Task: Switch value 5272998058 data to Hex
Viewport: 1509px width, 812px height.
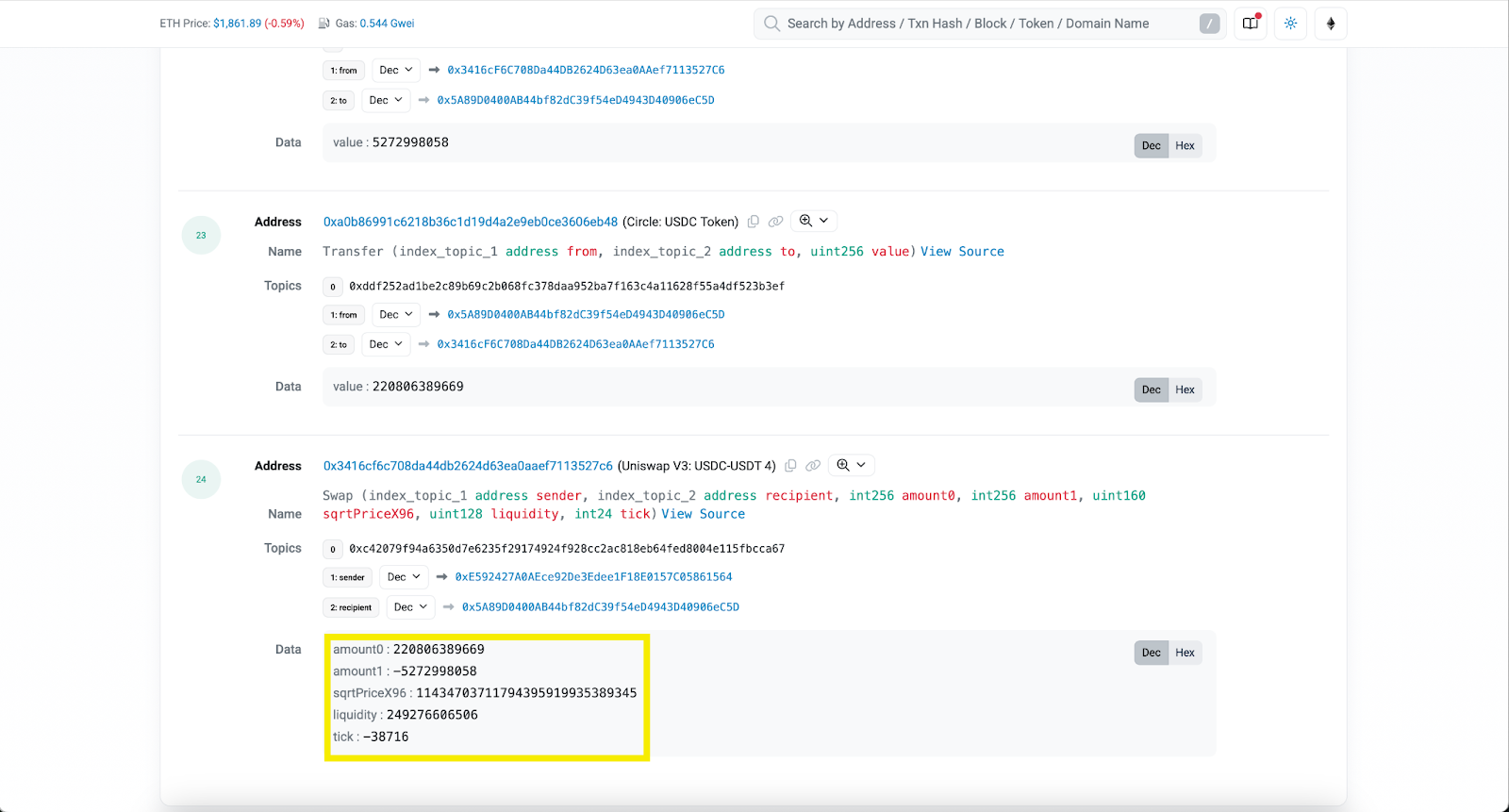Action: pos(1186,145)
